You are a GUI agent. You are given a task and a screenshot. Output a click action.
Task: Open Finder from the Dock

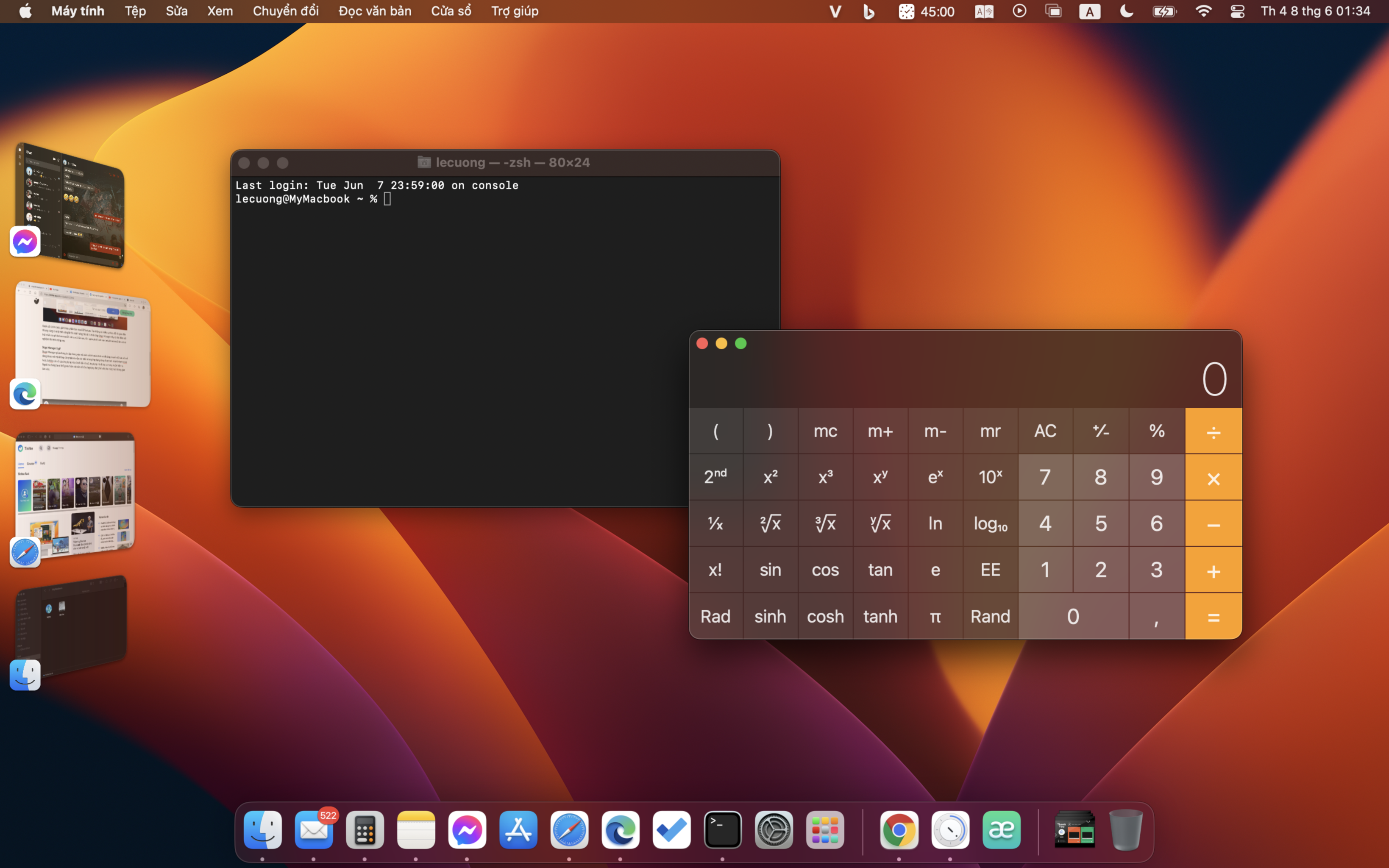(x=262, y=829)
